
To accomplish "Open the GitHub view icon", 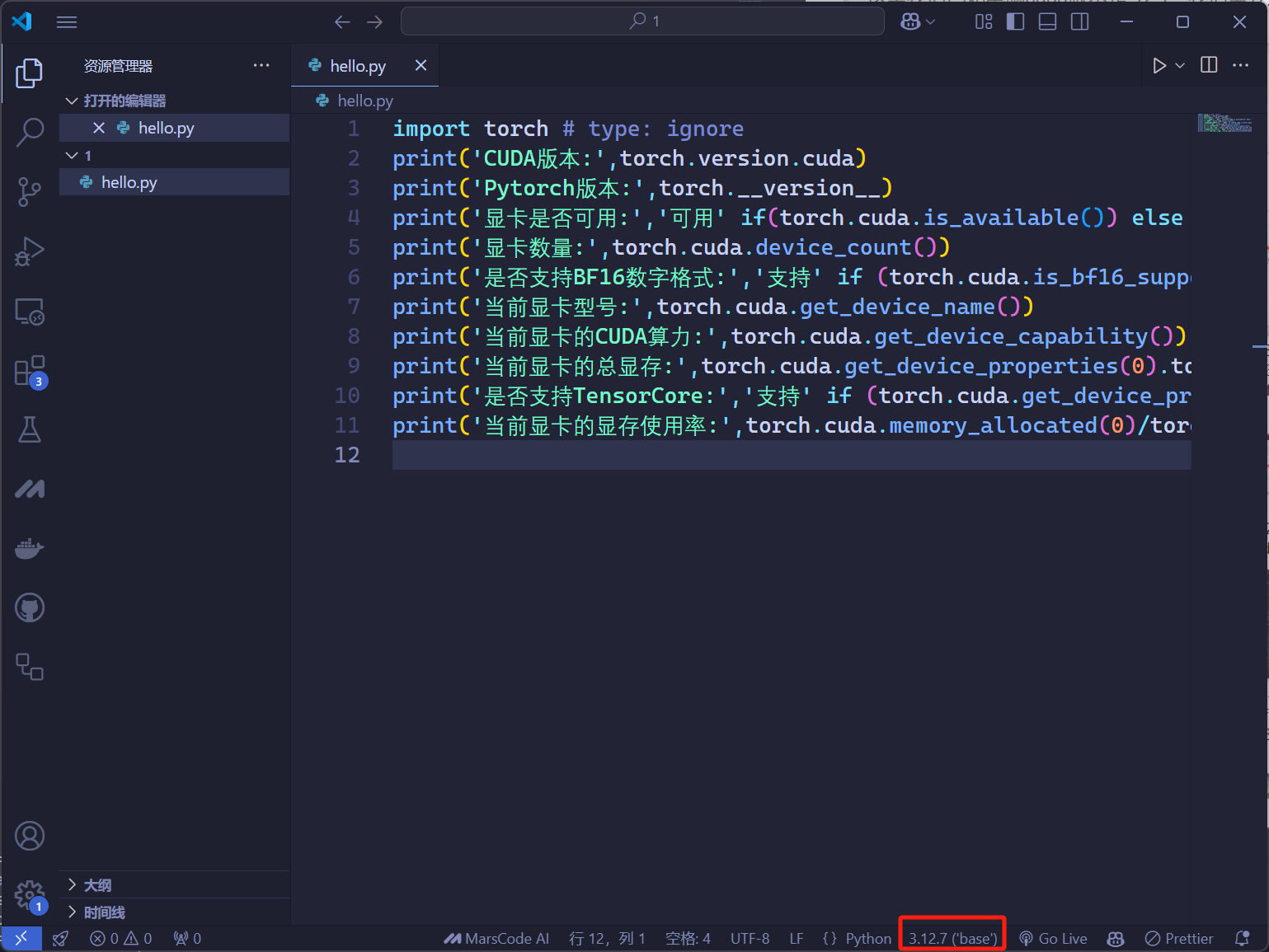I will [x=30, y=608].
